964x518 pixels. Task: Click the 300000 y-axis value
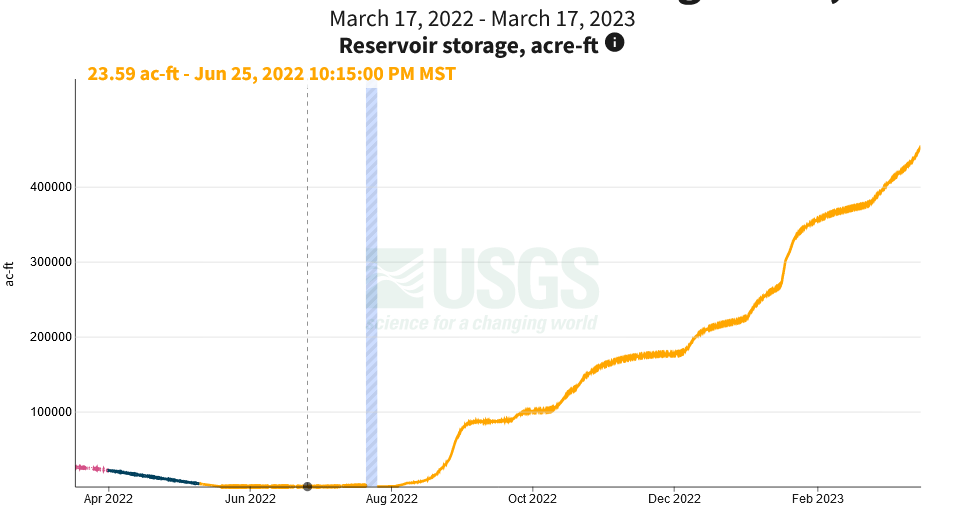(45, 262)
